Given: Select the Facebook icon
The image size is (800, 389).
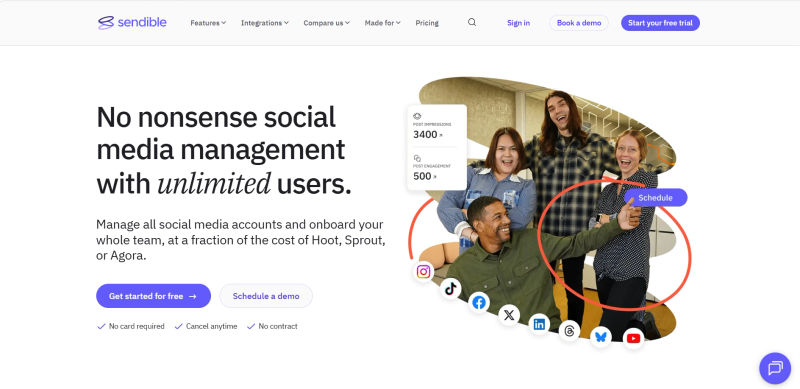Looking at the screenshot, I should click(x=479, y=303).
